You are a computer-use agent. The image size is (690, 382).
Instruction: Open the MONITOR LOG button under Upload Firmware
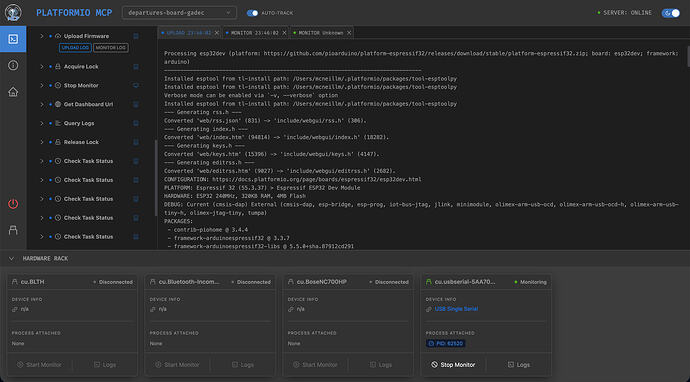(111, 48)
